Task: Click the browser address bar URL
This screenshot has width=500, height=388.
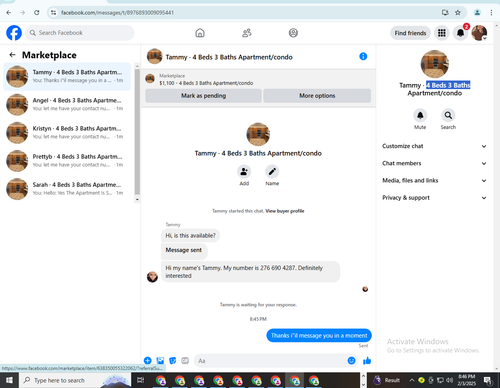Action: click(x=117, y=13)
